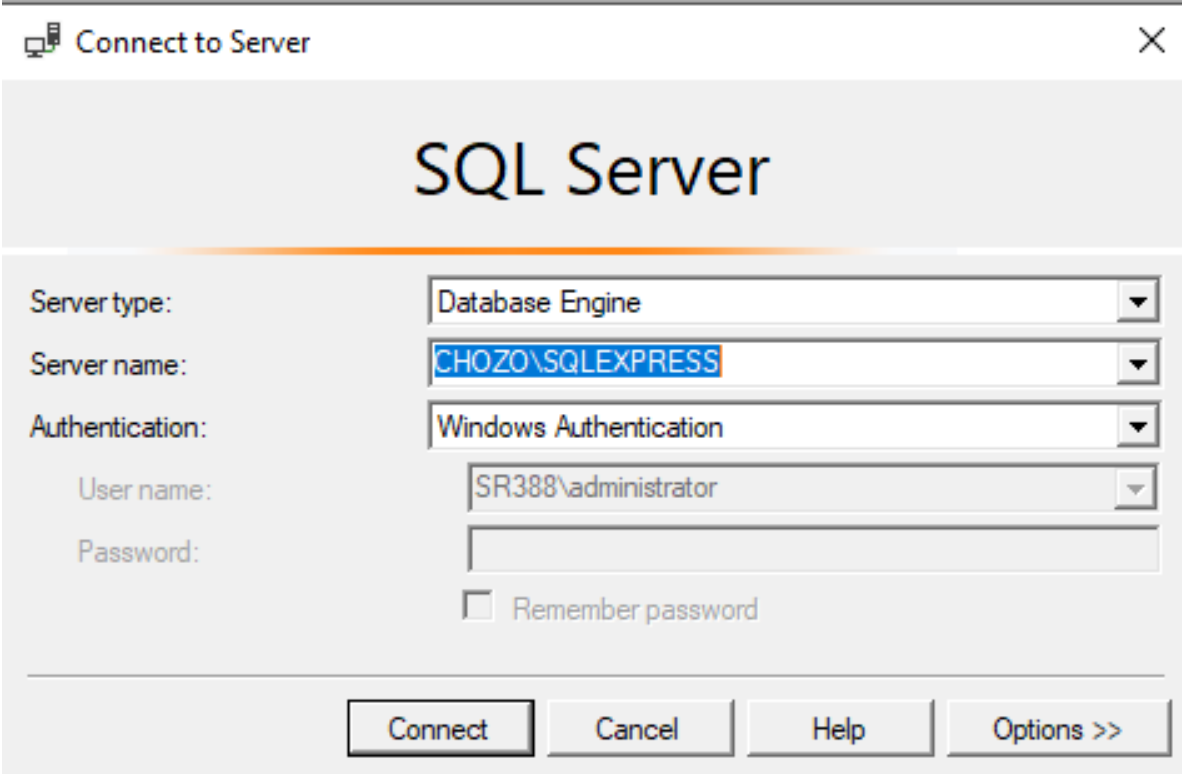This screenshot has width=1182, height=774.
Task: Enable the Remember password checkbox
Action: [482, 608]
